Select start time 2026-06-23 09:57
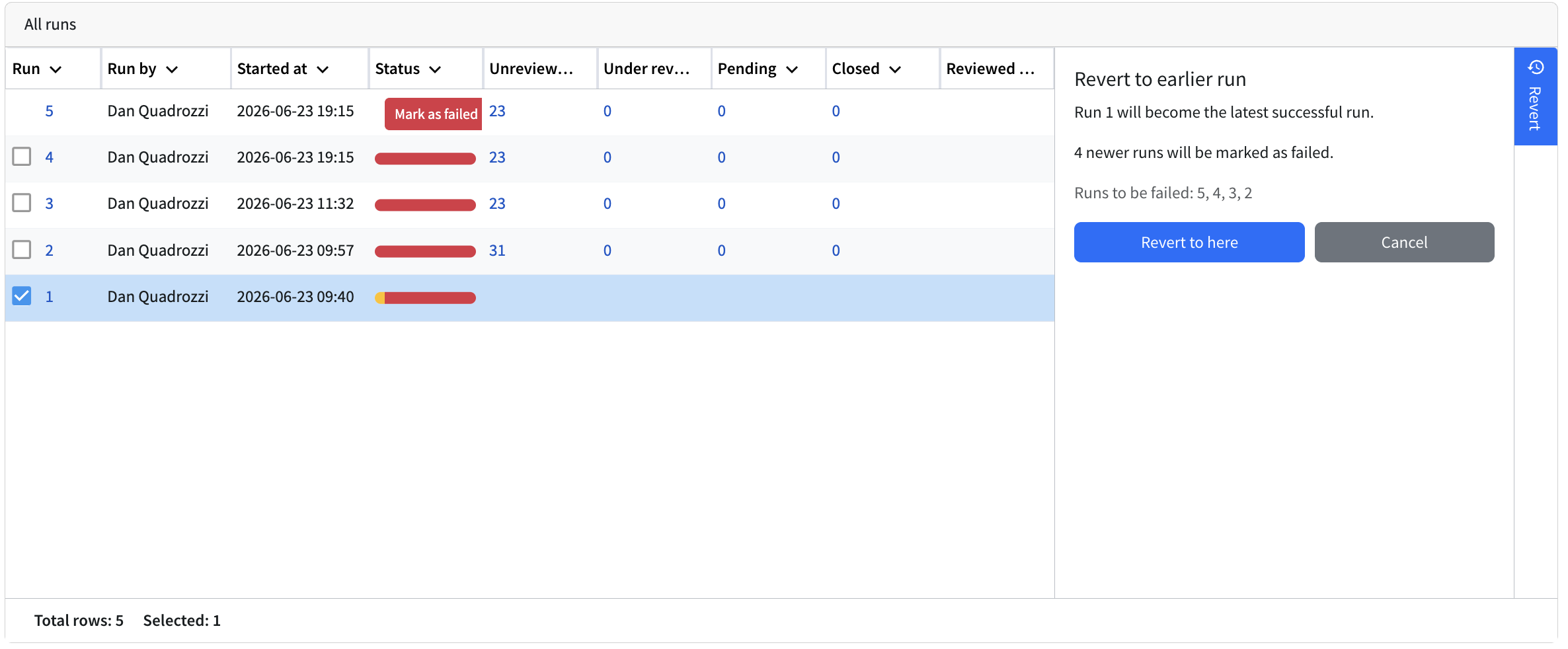 (295, 250)
